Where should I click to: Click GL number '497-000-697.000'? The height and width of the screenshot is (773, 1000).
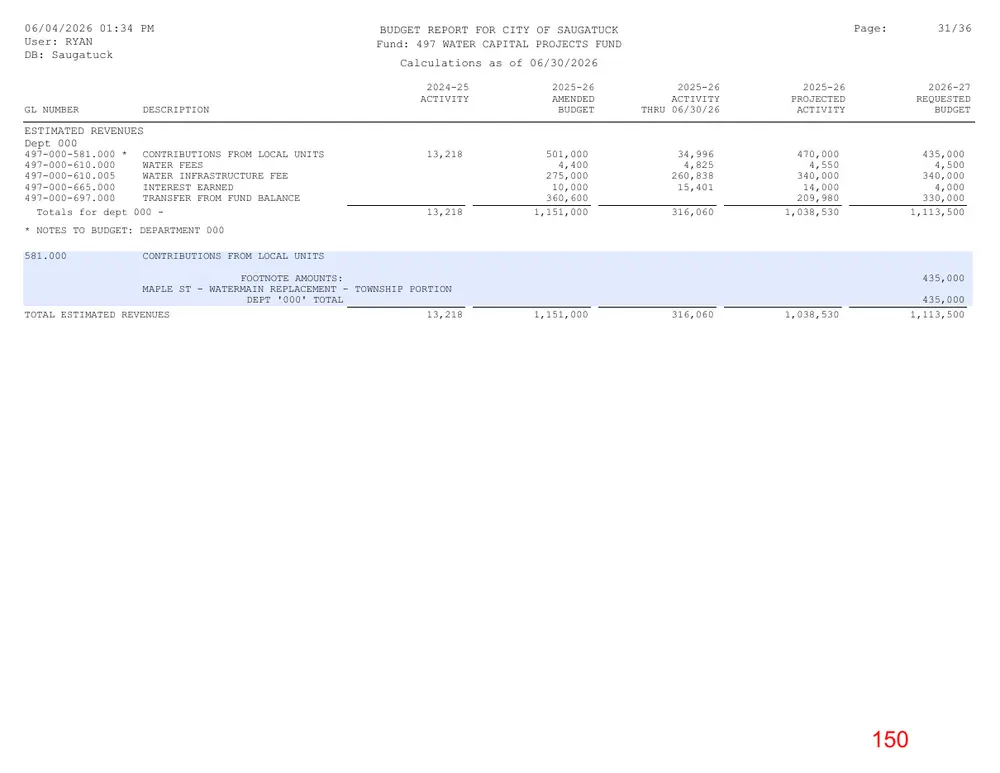point(70,198)
